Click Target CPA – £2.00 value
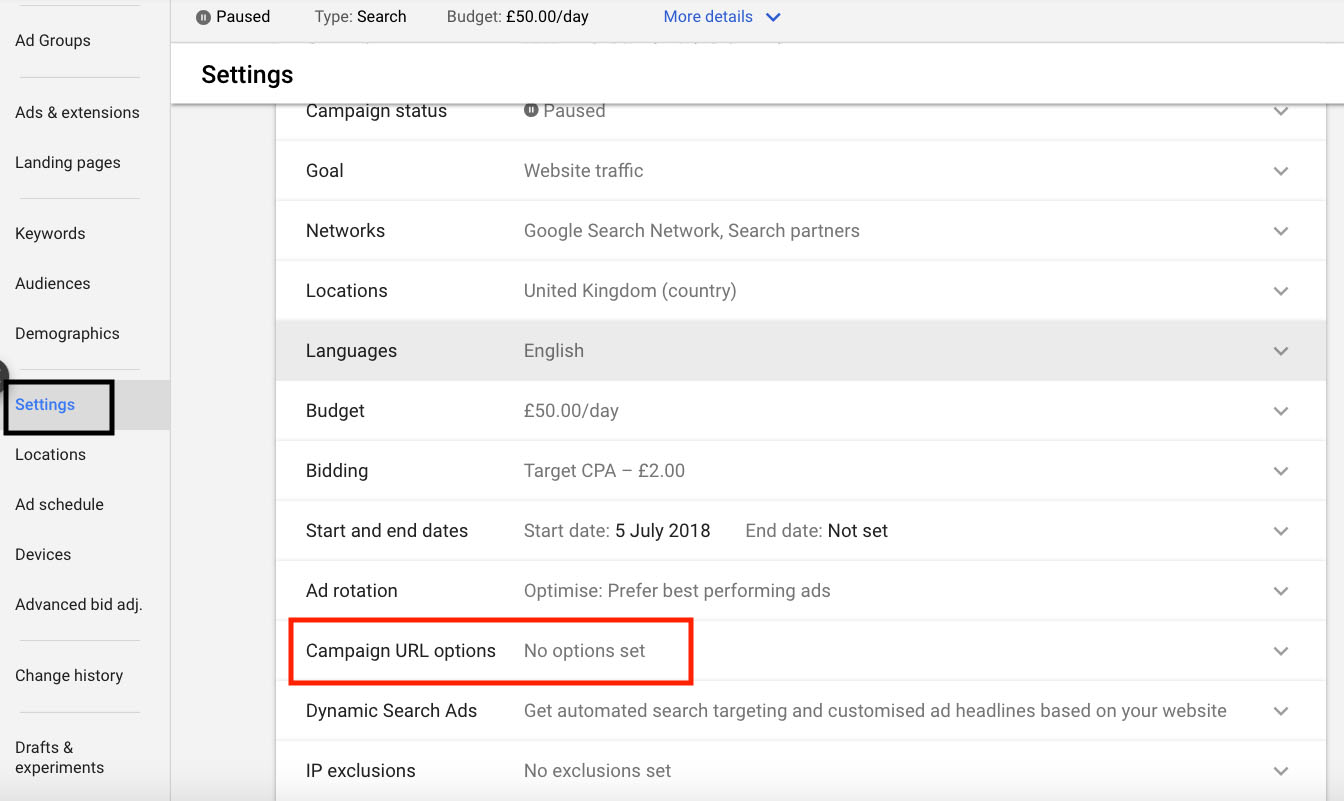The height and width of the screenshot is (801, 1344). pos(604,471)
